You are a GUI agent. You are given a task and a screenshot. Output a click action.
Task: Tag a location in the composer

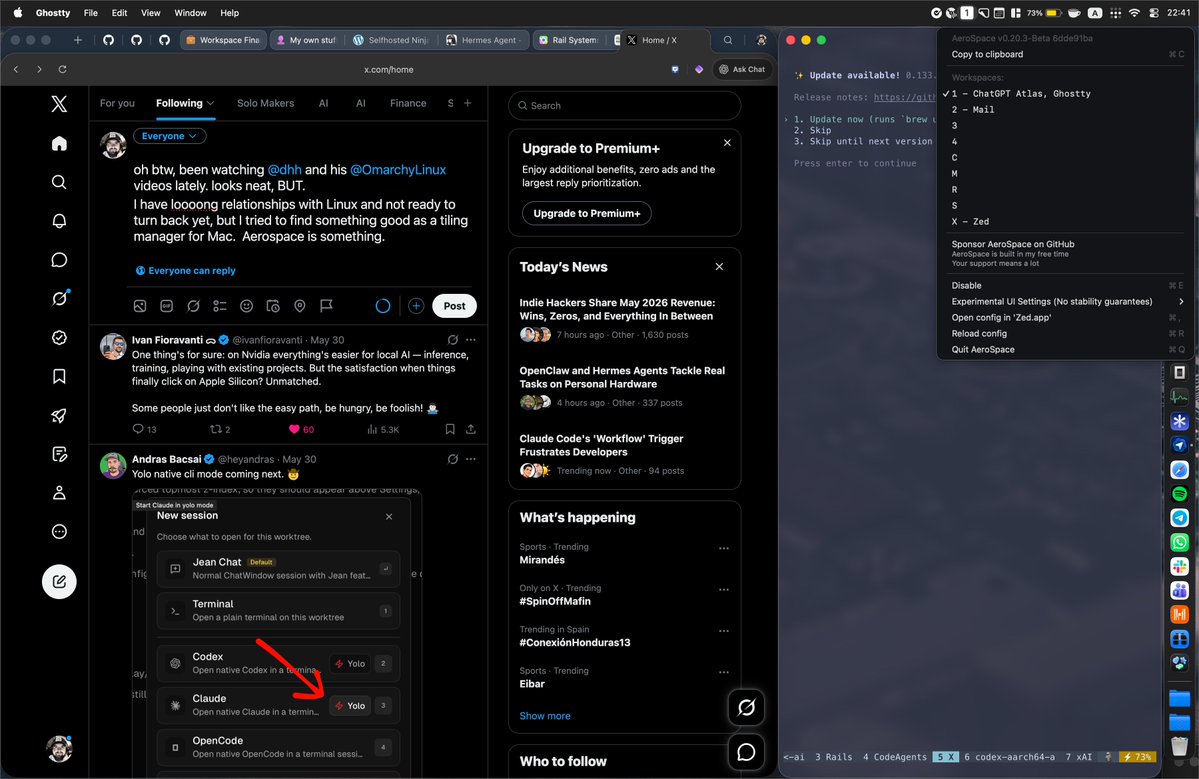pyautogui.click(x=300, y=306)
